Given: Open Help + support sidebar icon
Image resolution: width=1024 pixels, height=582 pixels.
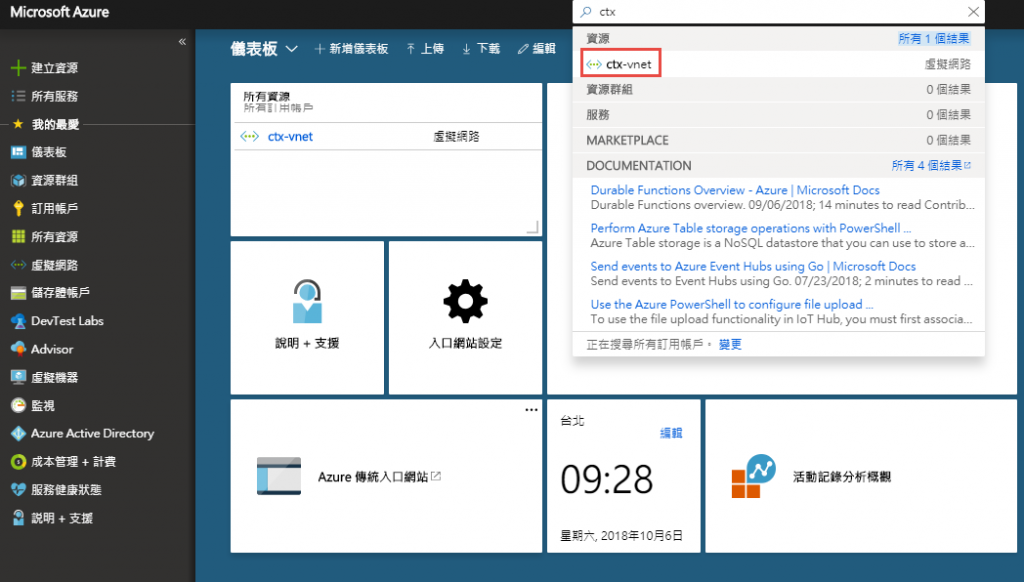Looking at the screenshot, I should point(18,518).
